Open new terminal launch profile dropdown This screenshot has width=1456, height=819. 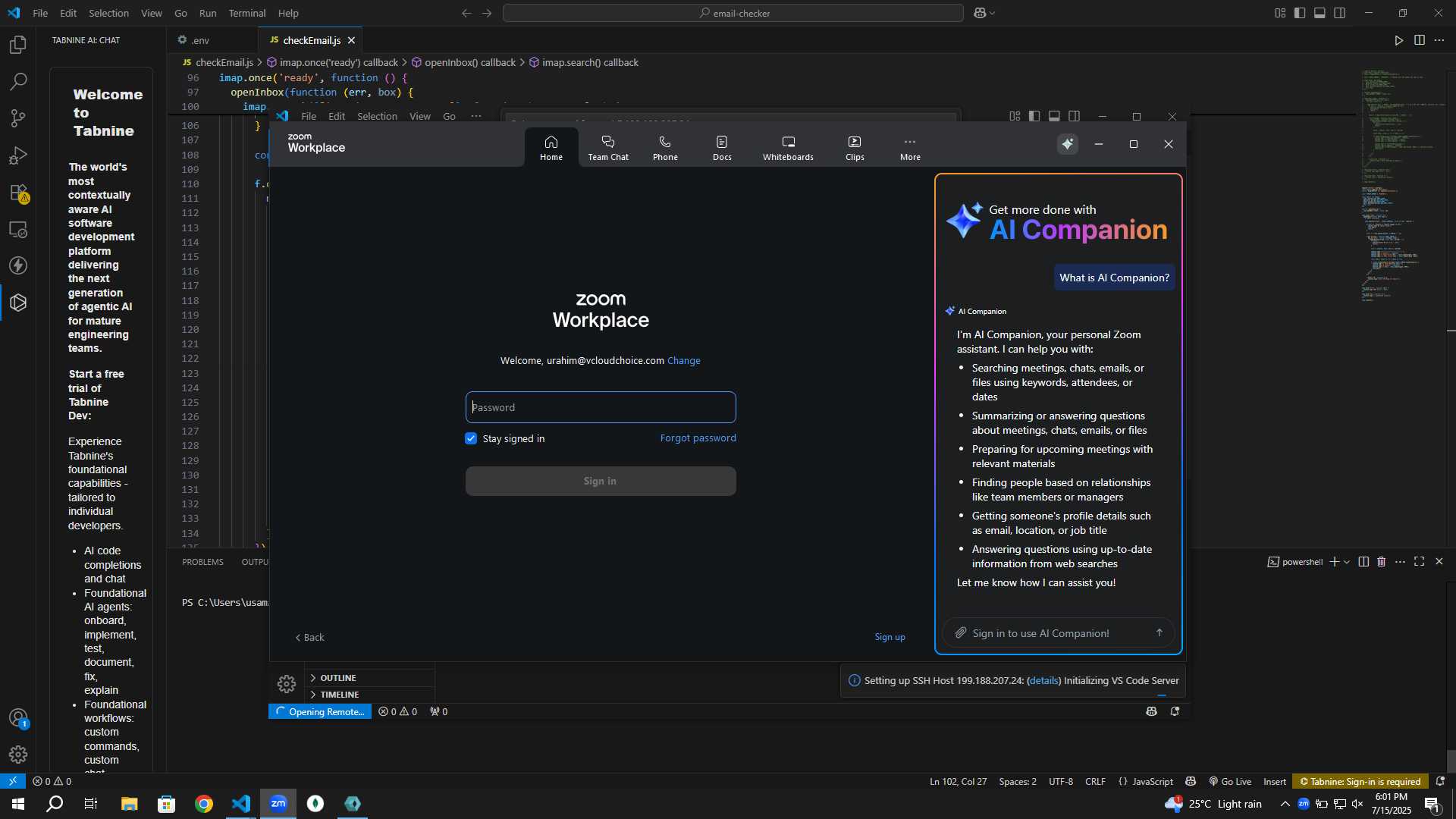[x=1347, y=562]
